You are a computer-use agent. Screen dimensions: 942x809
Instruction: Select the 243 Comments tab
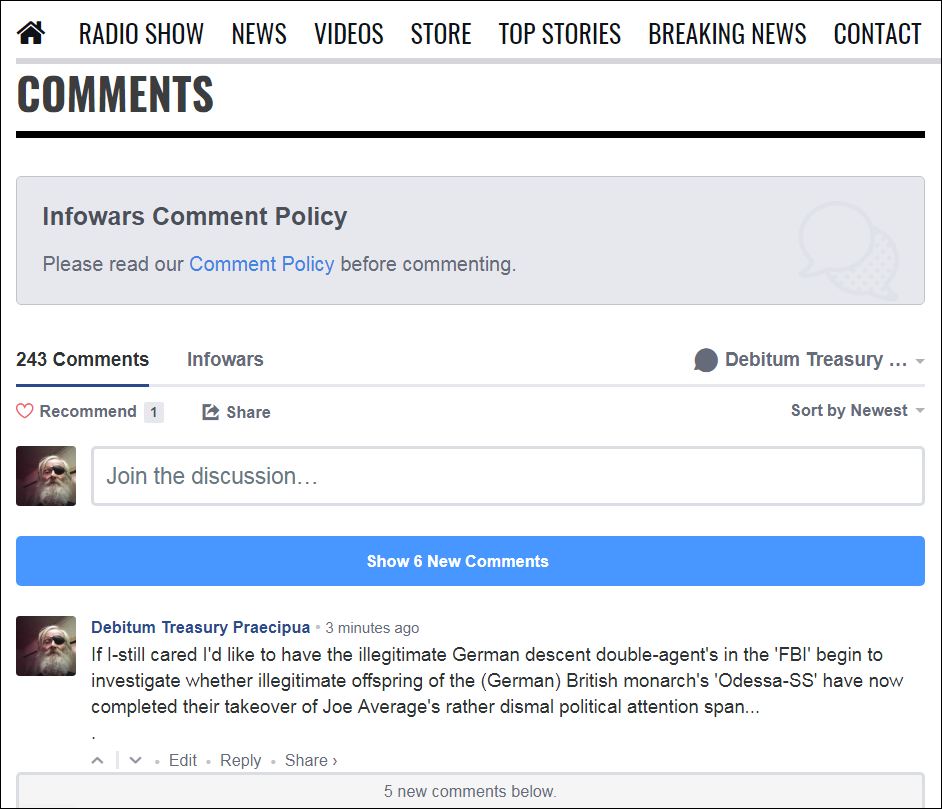[x=82, y=359]
